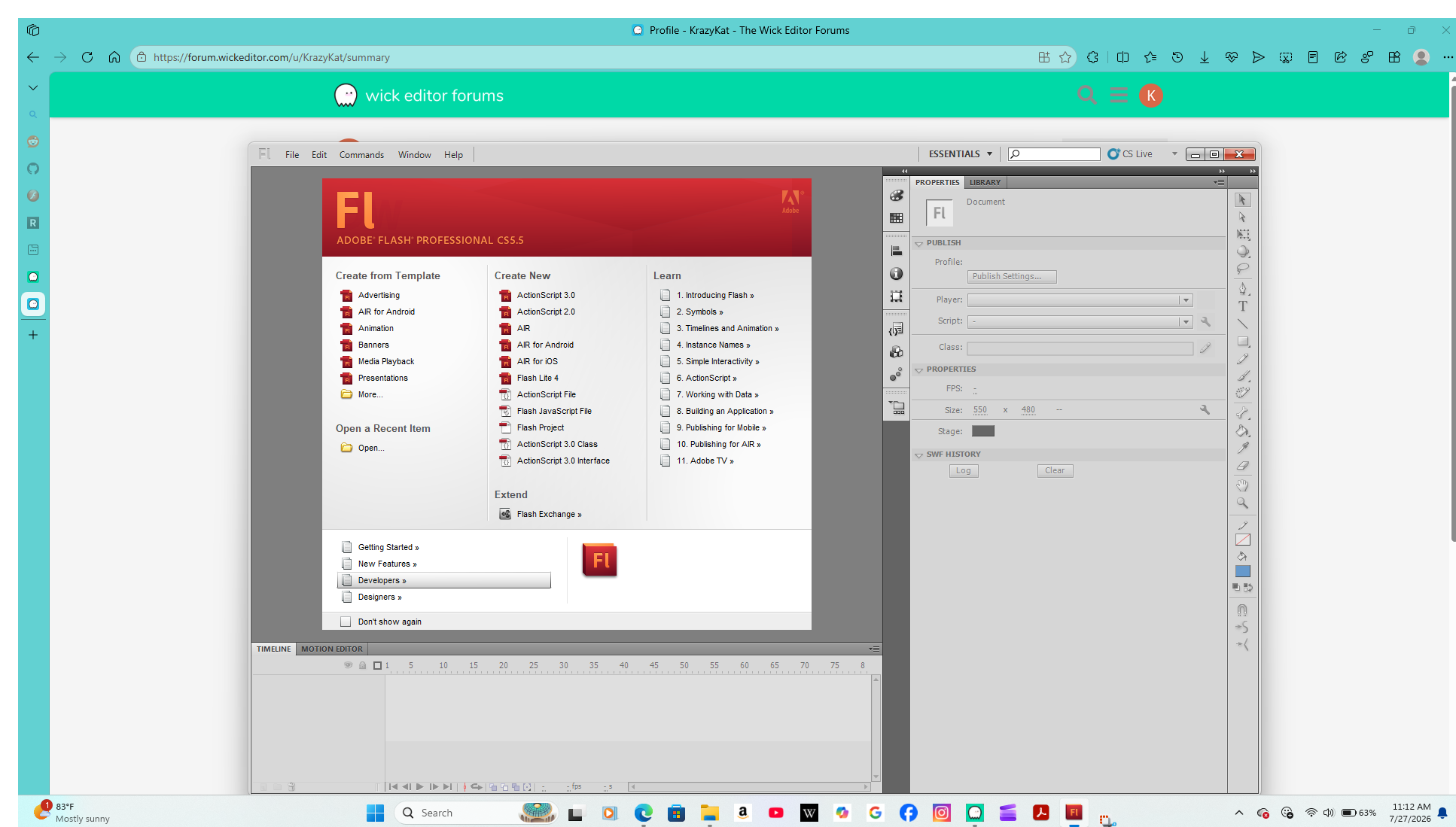Open the Commands menu

[361, 155]
